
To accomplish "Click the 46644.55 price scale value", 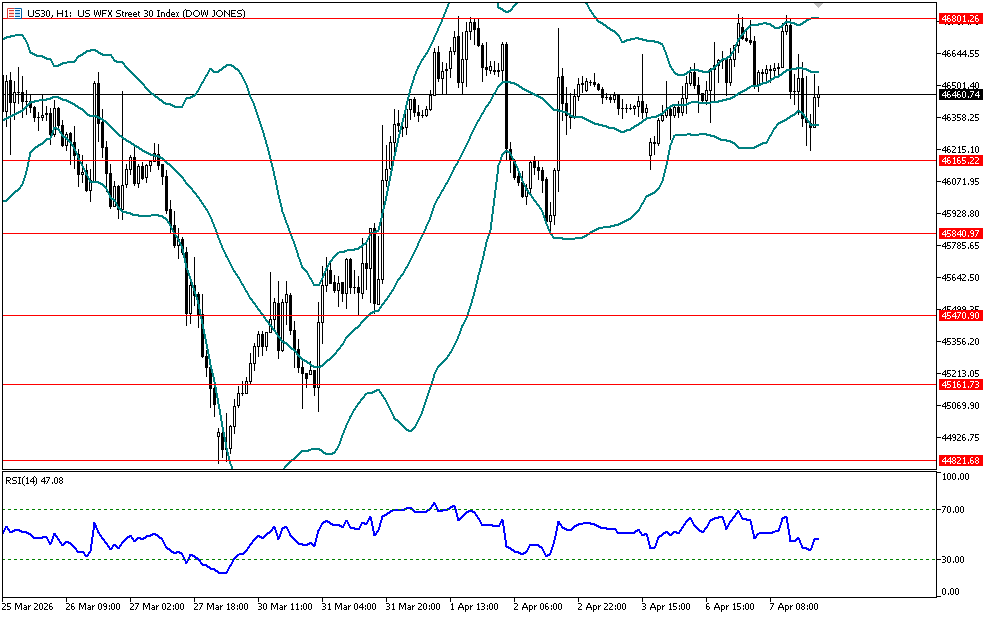I will point(959,53).
